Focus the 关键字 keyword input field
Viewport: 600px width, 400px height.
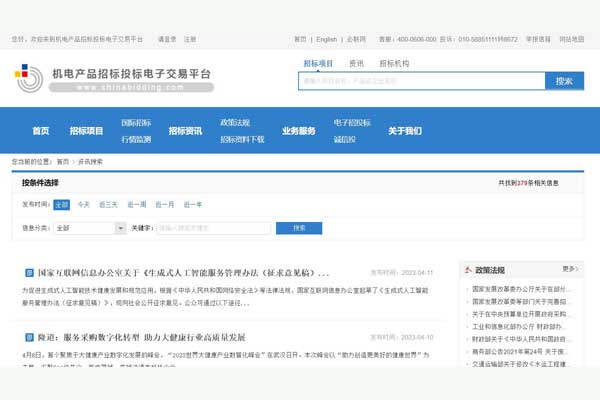pos(214,228)
